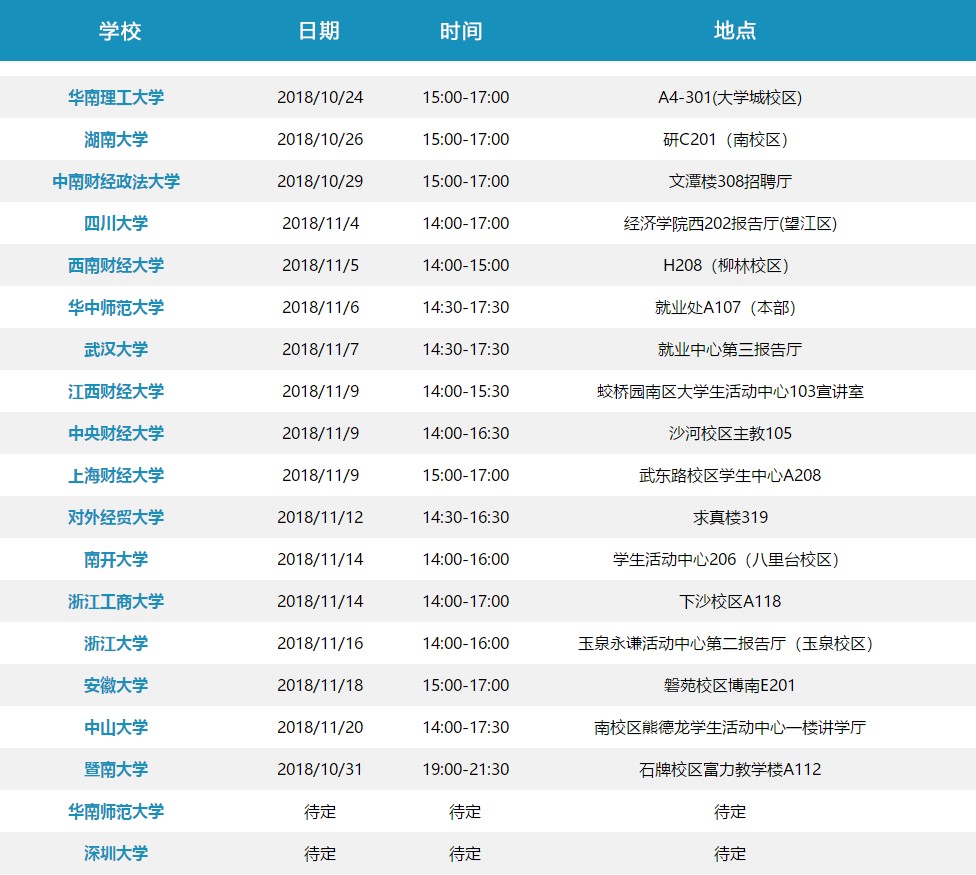Select the time 14:00-17:30
The width and height of the screenshot is (976, 875).
pos(466,728)
